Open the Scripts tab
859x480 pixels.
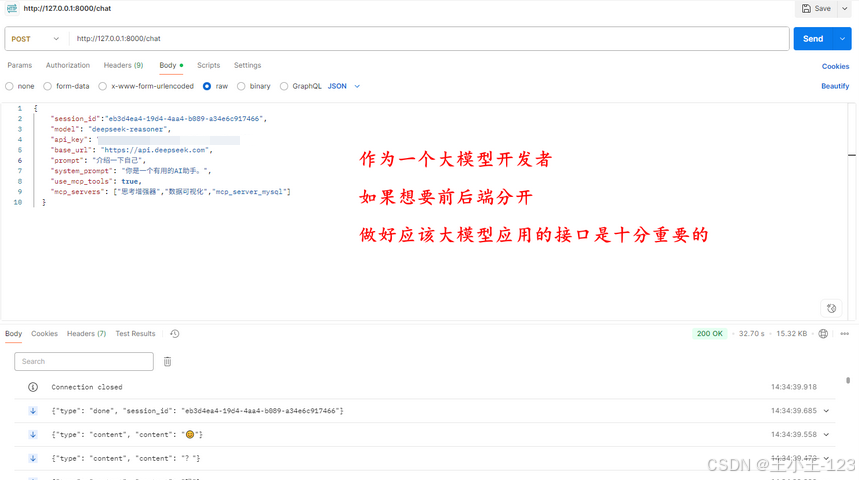coord(209,65)
